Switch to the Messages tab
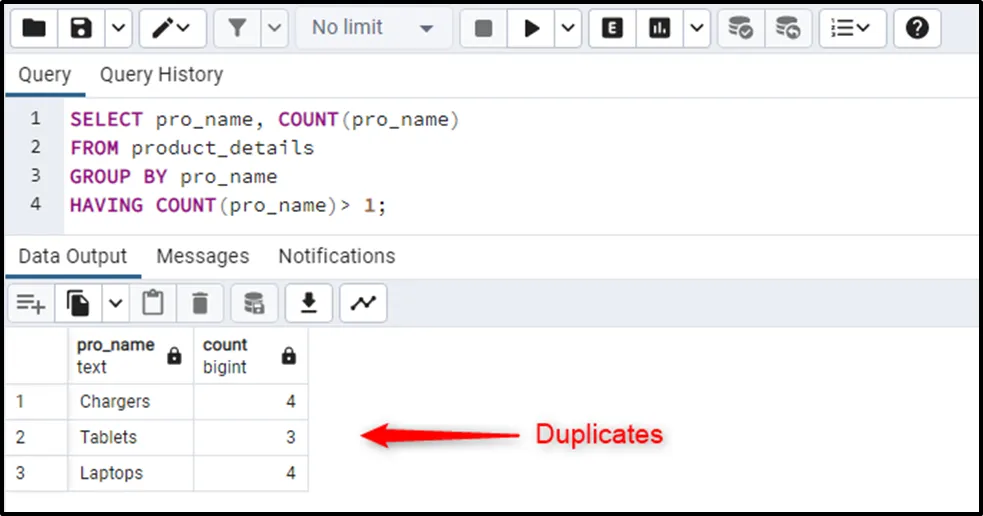983x516 pixels. pyautogui.click(x=202, y=257)
